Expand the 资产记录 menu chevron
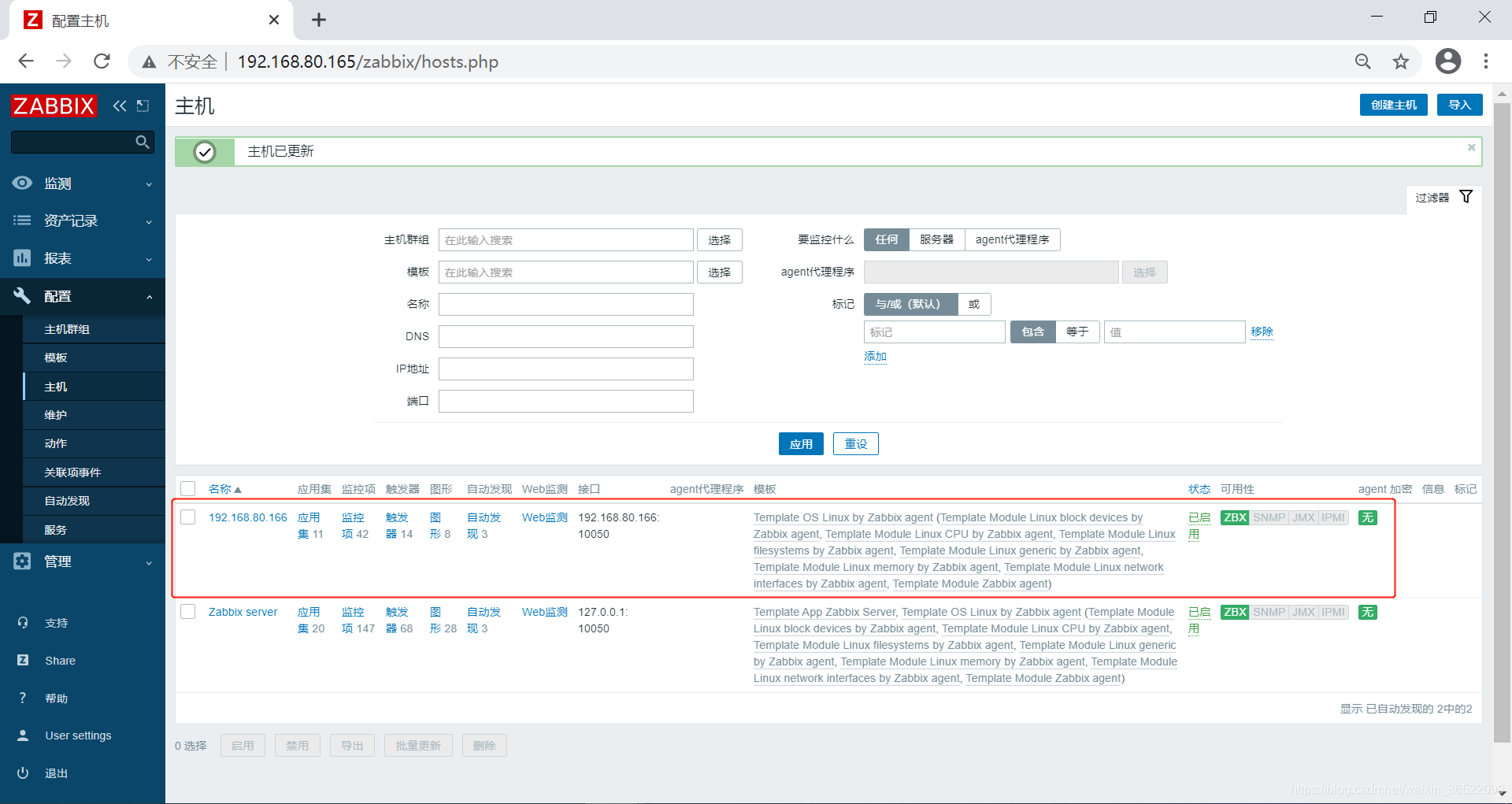 [x=149, y=222]
